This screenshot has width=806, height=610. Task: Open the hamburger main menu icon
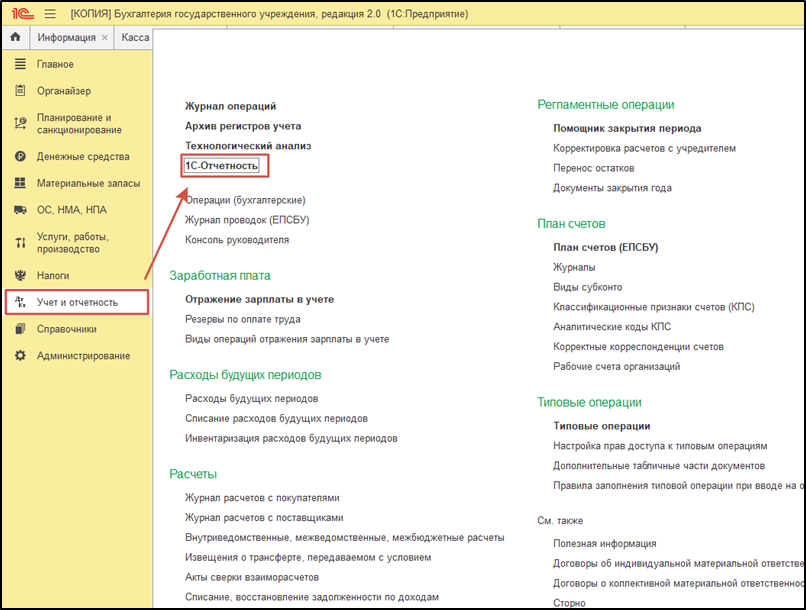[50, 14]
